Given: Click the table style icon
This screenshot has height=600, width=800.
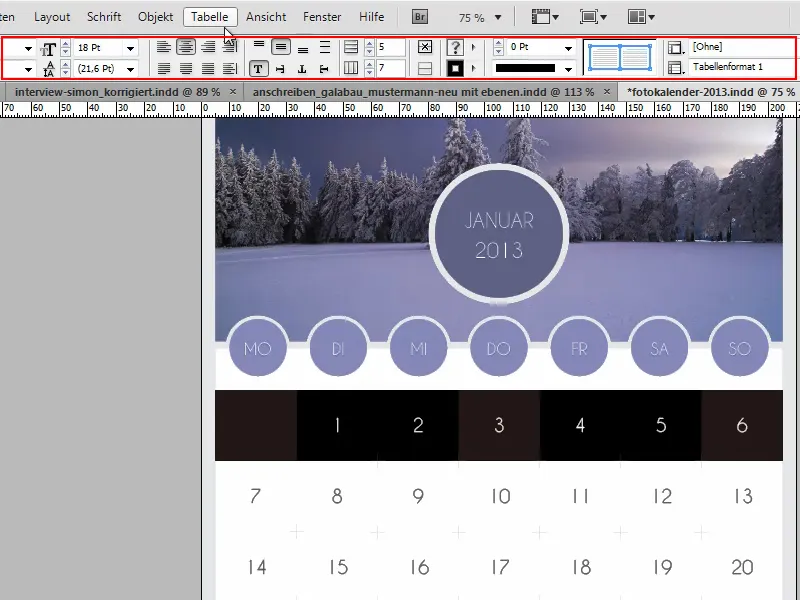Looking at the screenshot, I should coord(676,67).
